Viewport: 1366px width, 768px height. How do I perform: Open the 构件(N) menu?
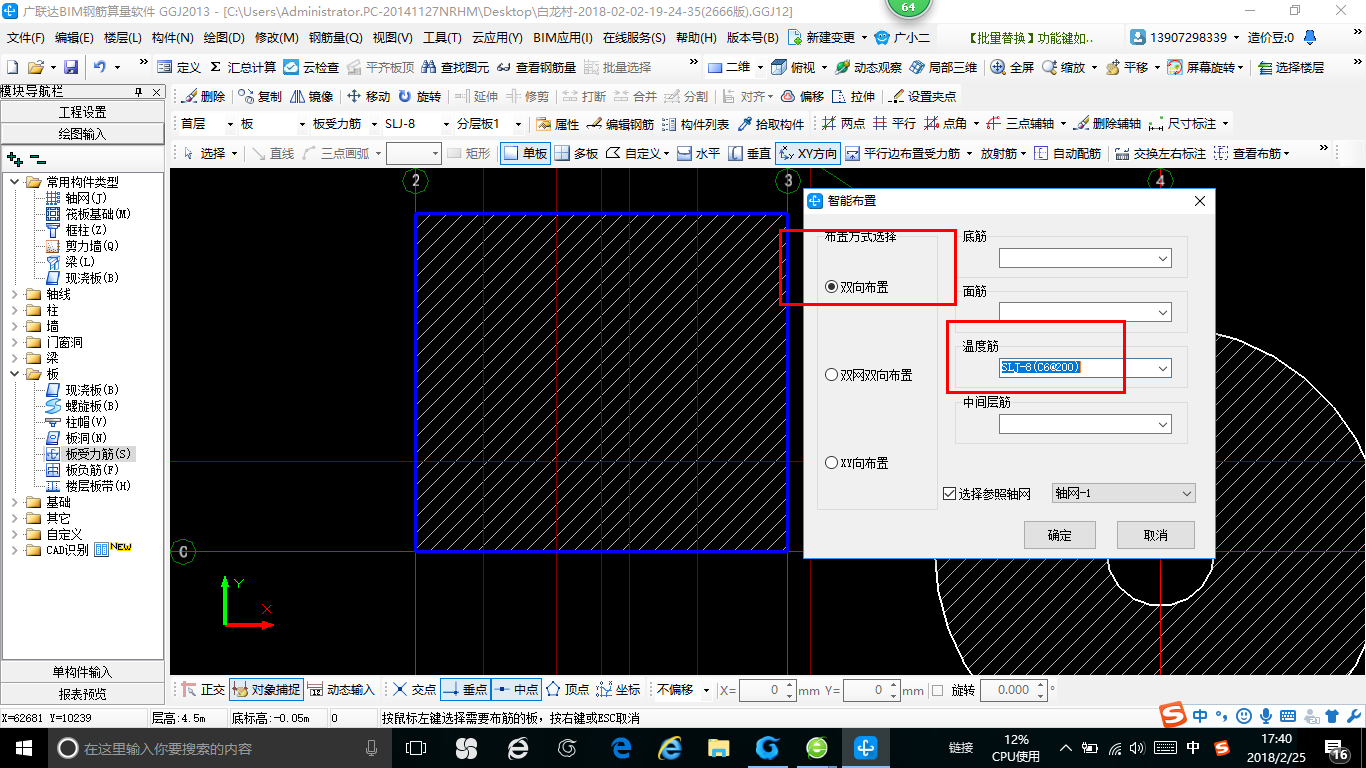[173, 38]
